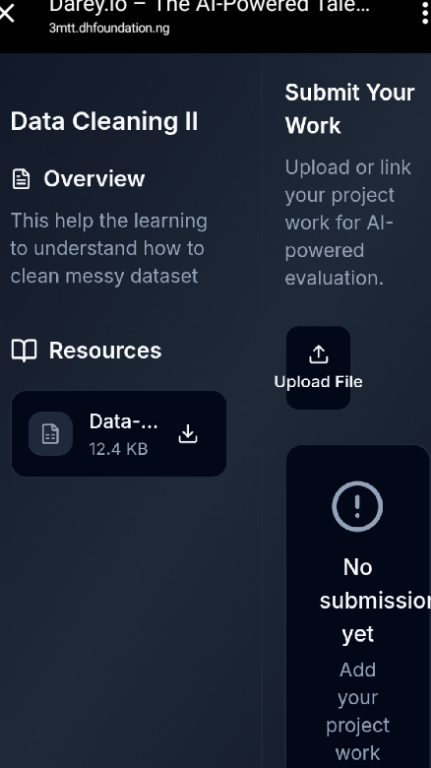Click the 12.4 KB file size text
The image size is (431, 768).
tap(119, 449)
